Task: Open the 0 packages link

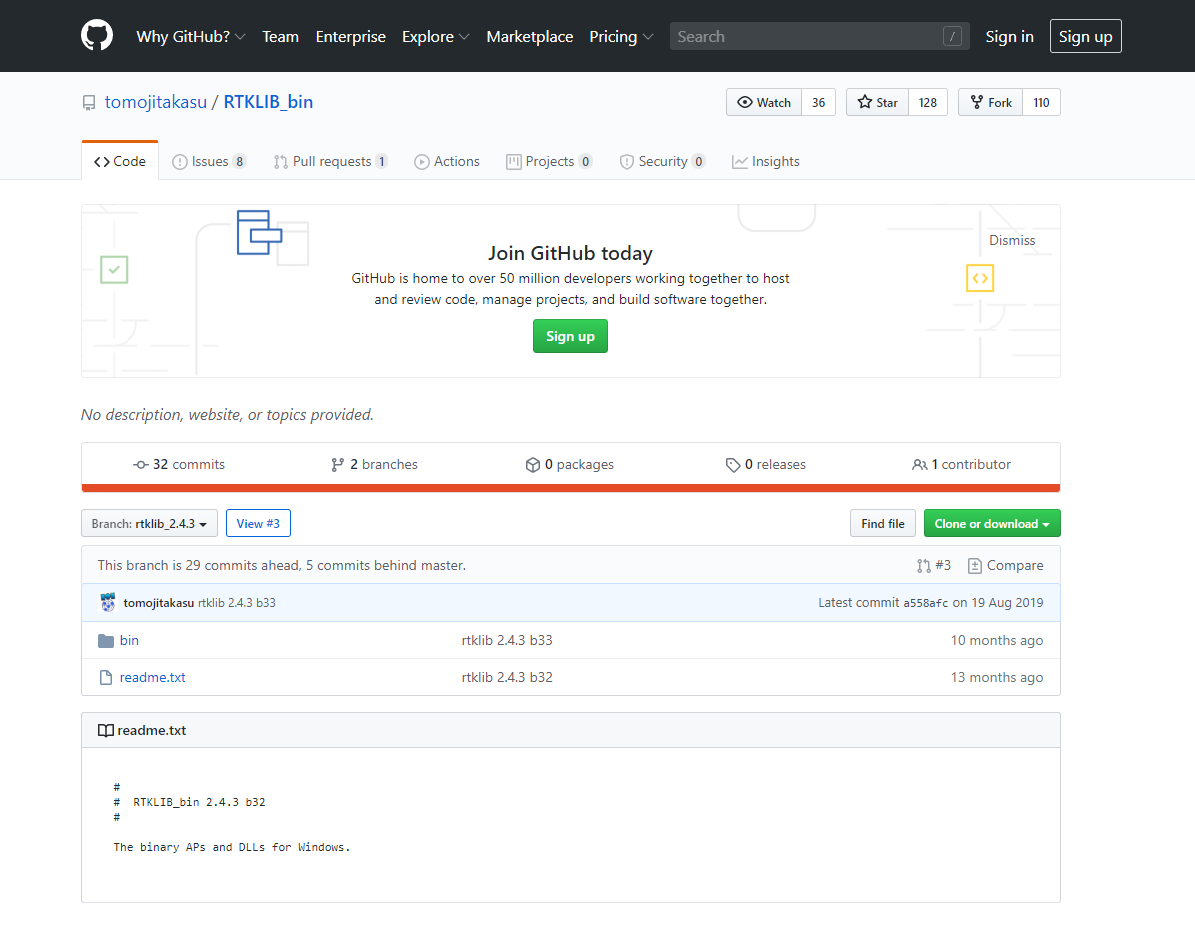Action: [x=569, y=465]
